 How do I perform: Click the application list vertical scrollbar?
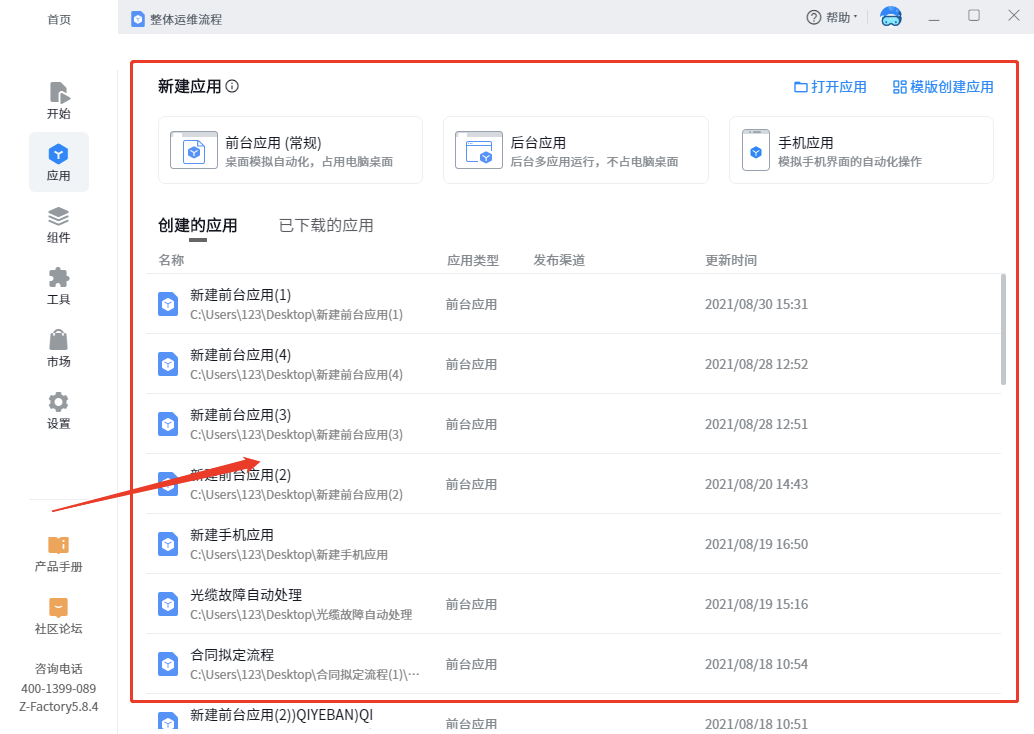(x=1003, y=329)
